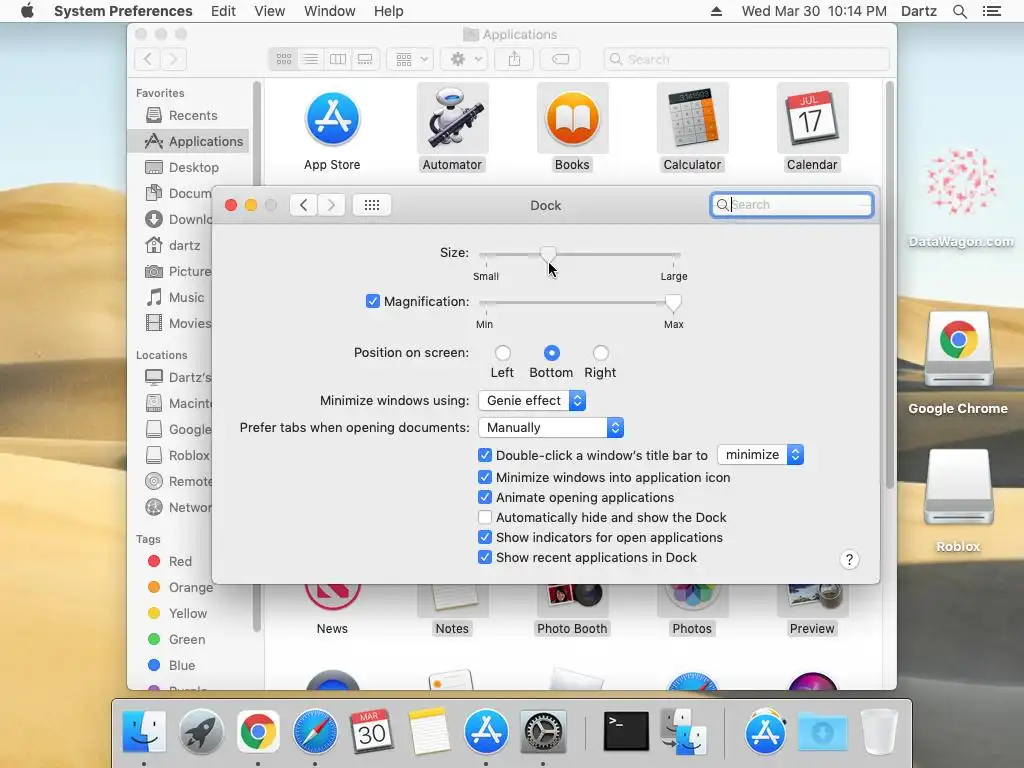Click Magnification slider handle
Viewport: 1024px width, 768px height.
tap(673, 302)
